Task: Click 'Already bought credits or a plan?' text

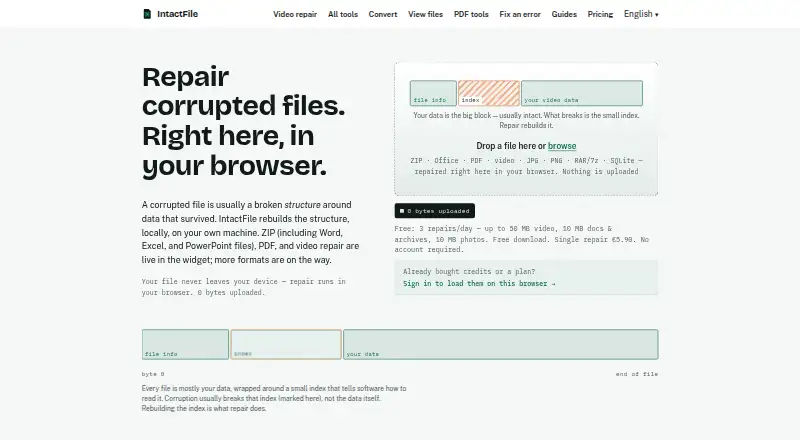Action: [x=469, y=272]
